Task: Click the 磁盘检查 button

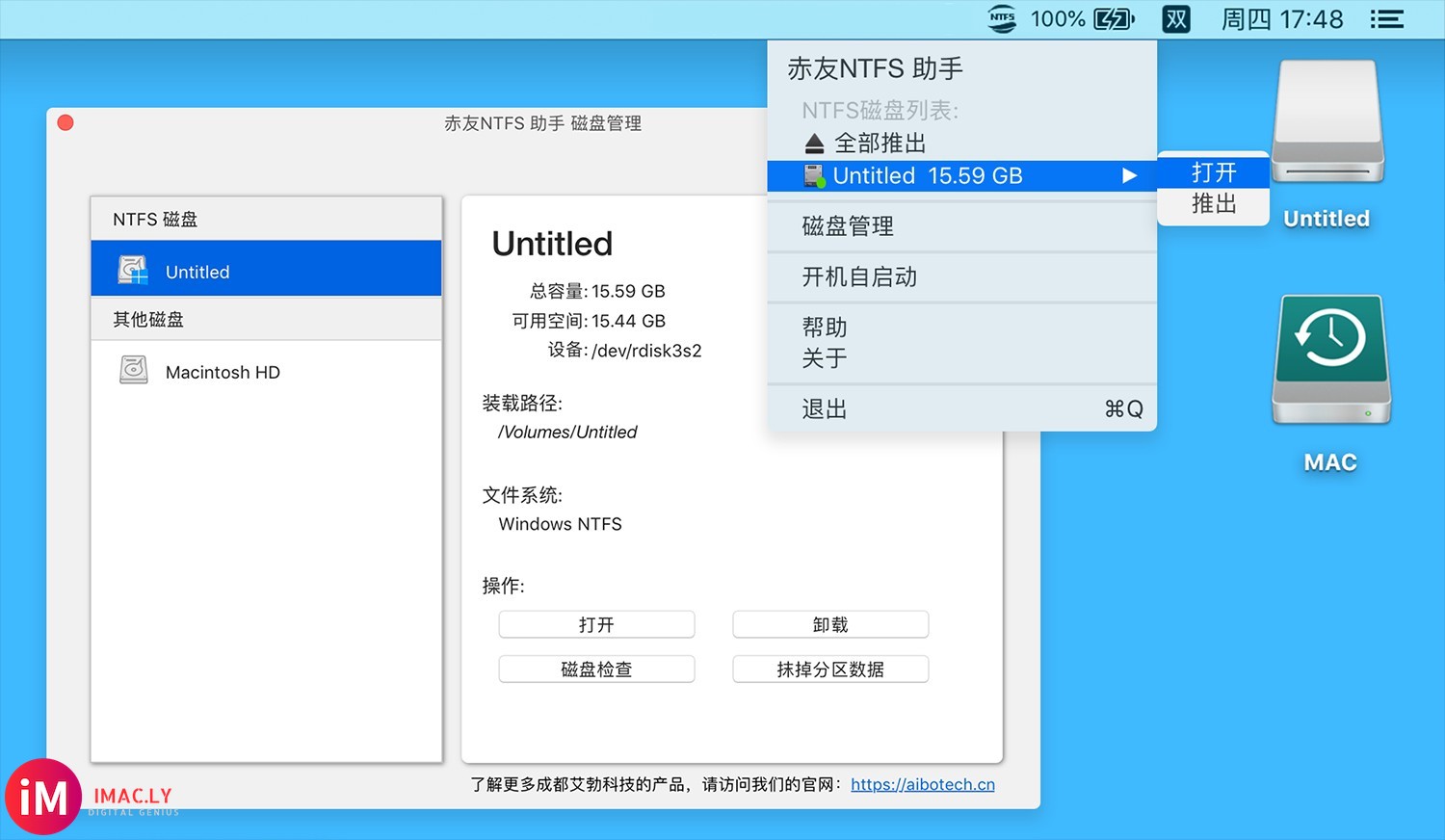Action: click(x=596, y=669)
